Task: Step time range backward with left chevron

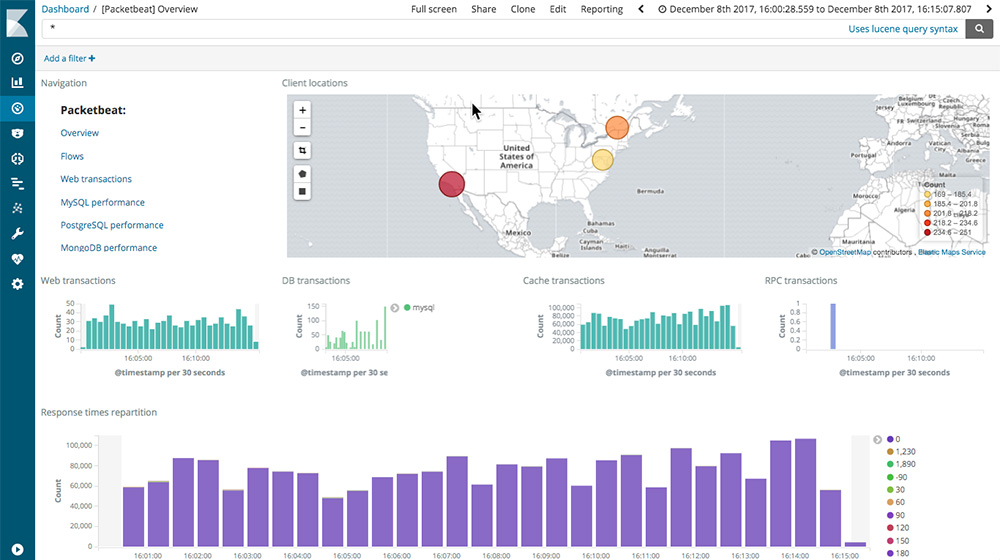Action: [641, 9]
